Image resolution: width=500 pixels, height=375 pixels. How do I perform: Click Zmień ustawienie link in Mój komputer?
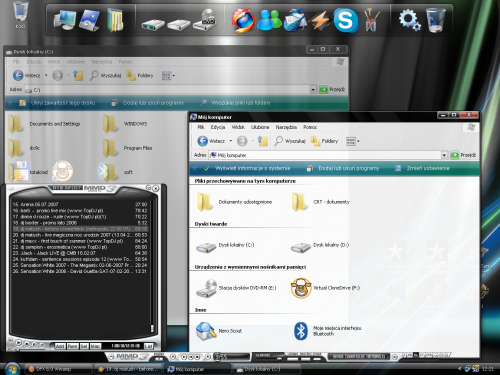click(428, 168)
